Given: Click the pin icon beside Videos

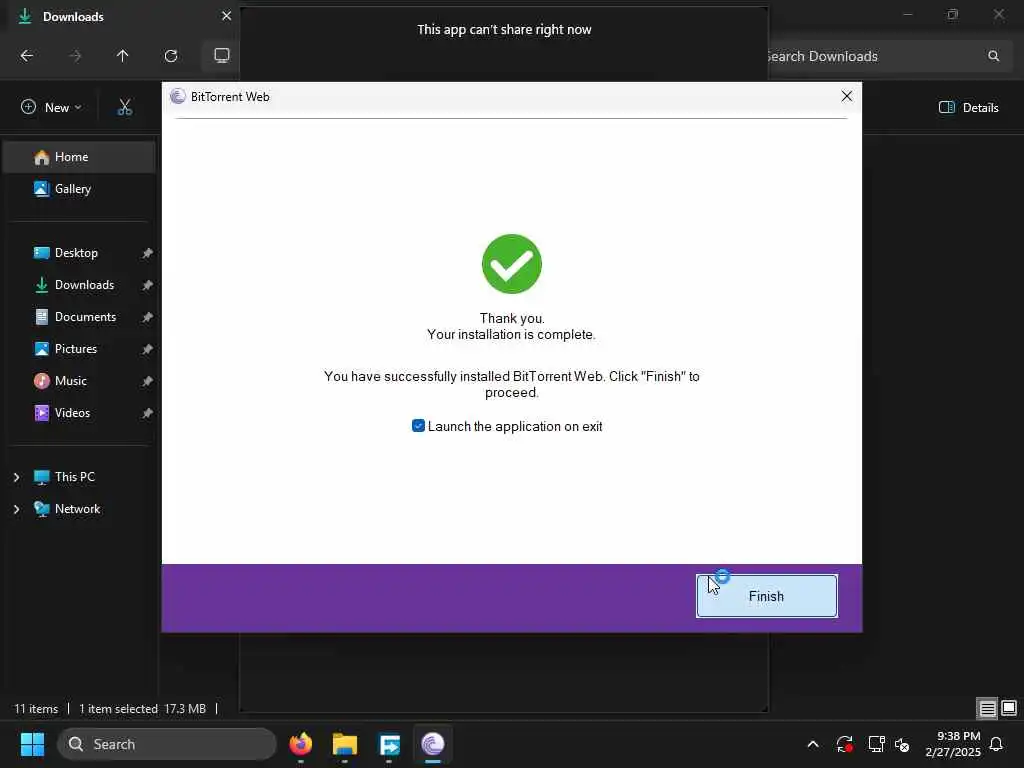Looking at the screenshot, I should pyautogui.click(x=148, y=413).
